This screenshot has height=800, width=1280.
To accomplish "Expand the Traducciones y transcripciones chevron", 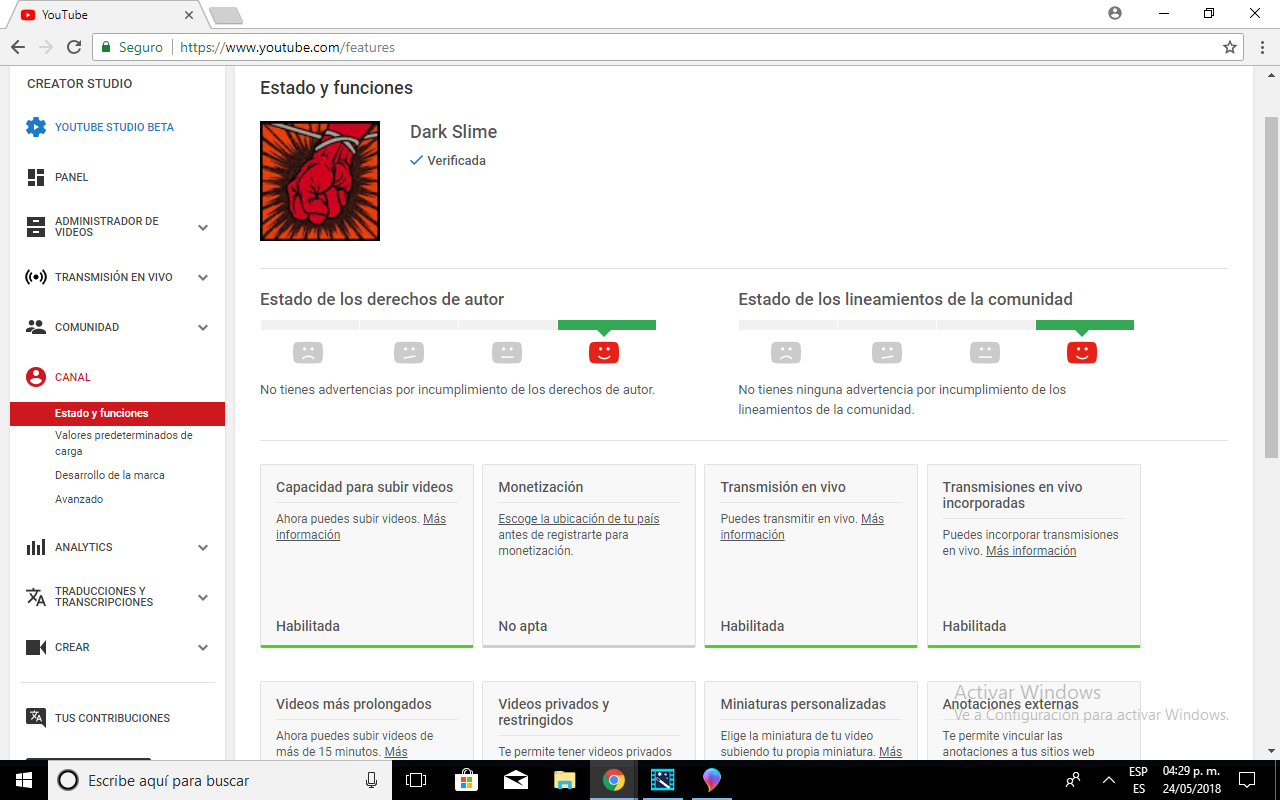I will (203, 597).
